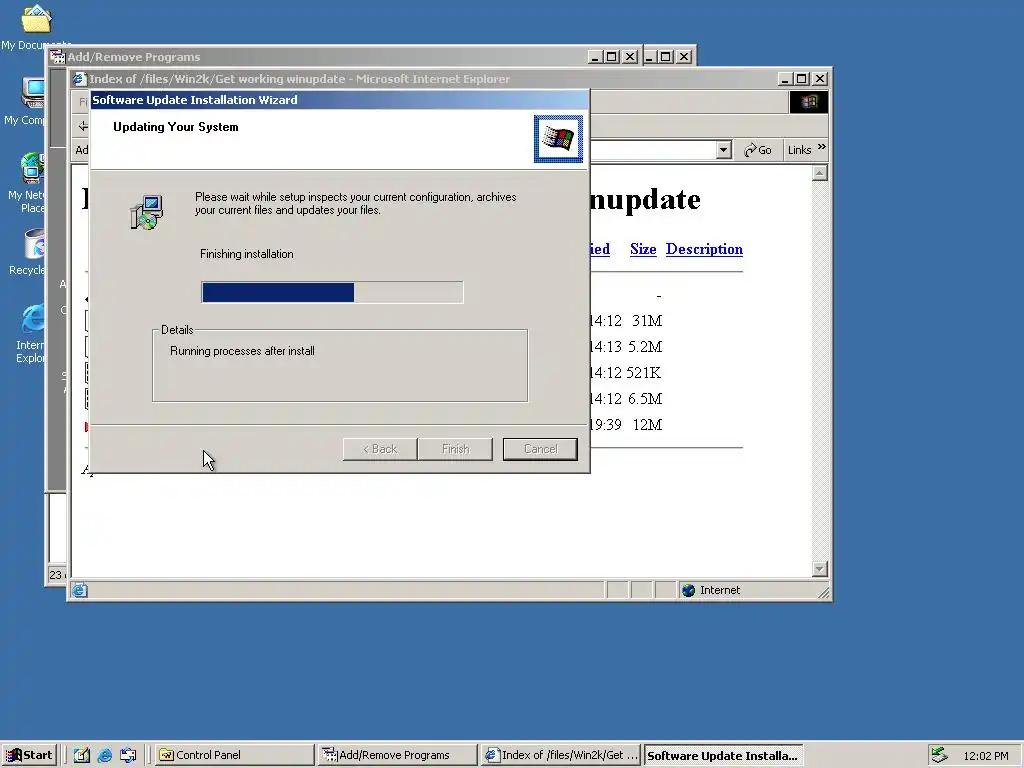1024x768 pixels.
Task: Click the IE page icon in status bar
Action: point(80,590)
